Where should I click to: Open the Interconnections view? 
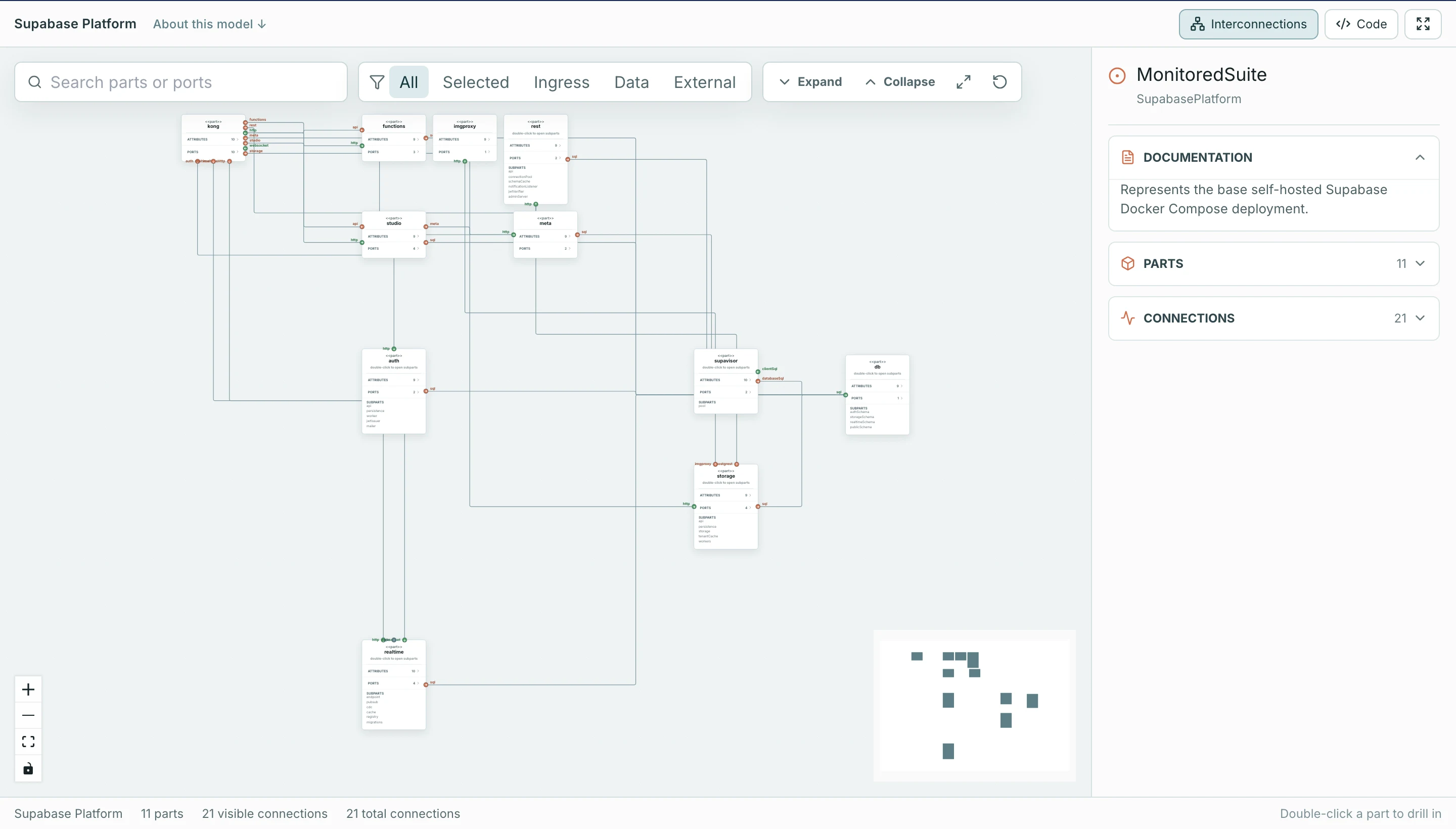[x=1248, y=24]
